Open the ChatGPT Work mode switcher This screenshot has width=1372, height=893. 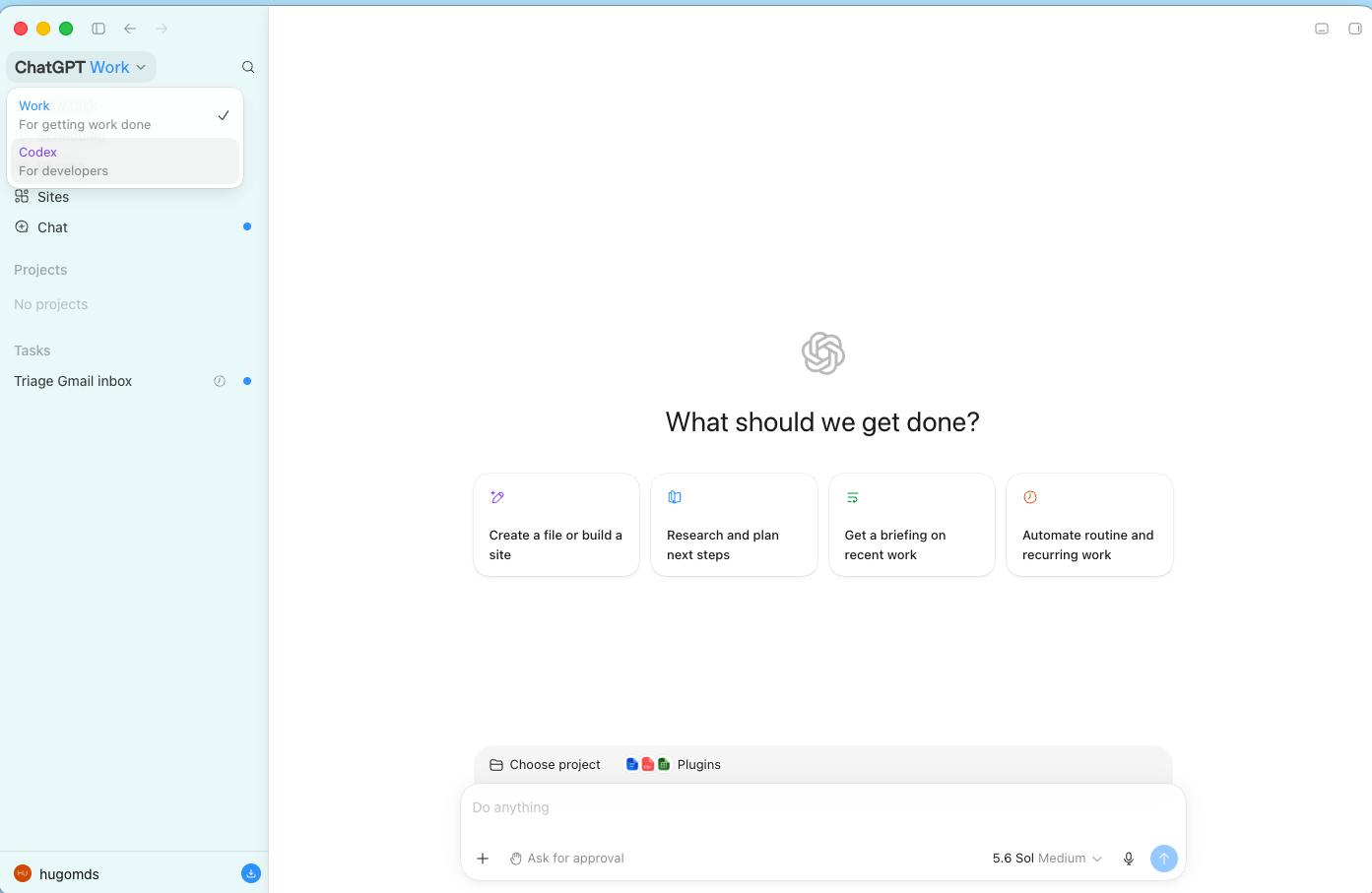(81, 67)
